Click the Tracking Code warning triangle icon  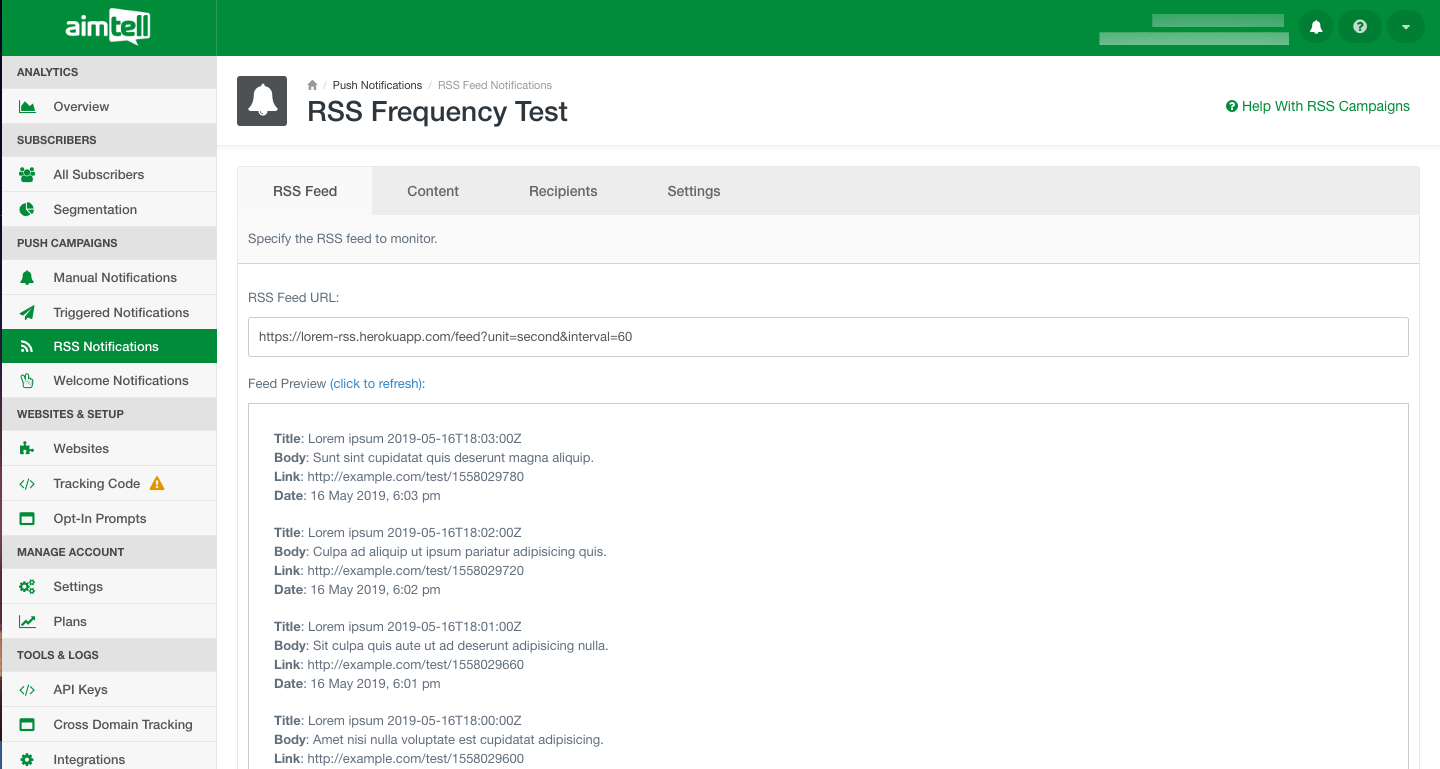(156, 484)
